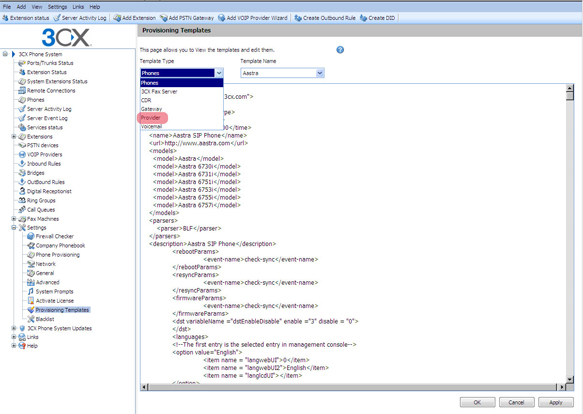Expand the Fax Machines tree node
The width and height of the screenshot is (583, 414).
pos(14,219)
